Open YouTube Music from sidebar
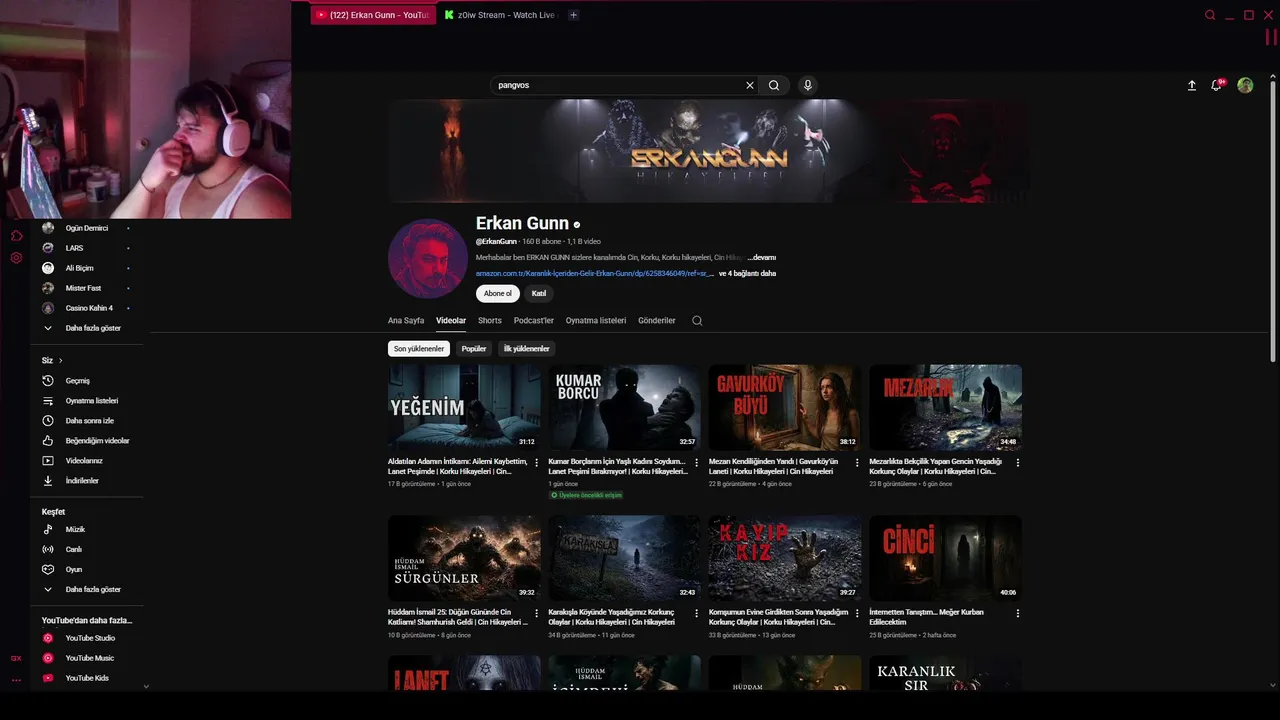The height and width of the screenshot is (720, 1280). coord(88,658)
